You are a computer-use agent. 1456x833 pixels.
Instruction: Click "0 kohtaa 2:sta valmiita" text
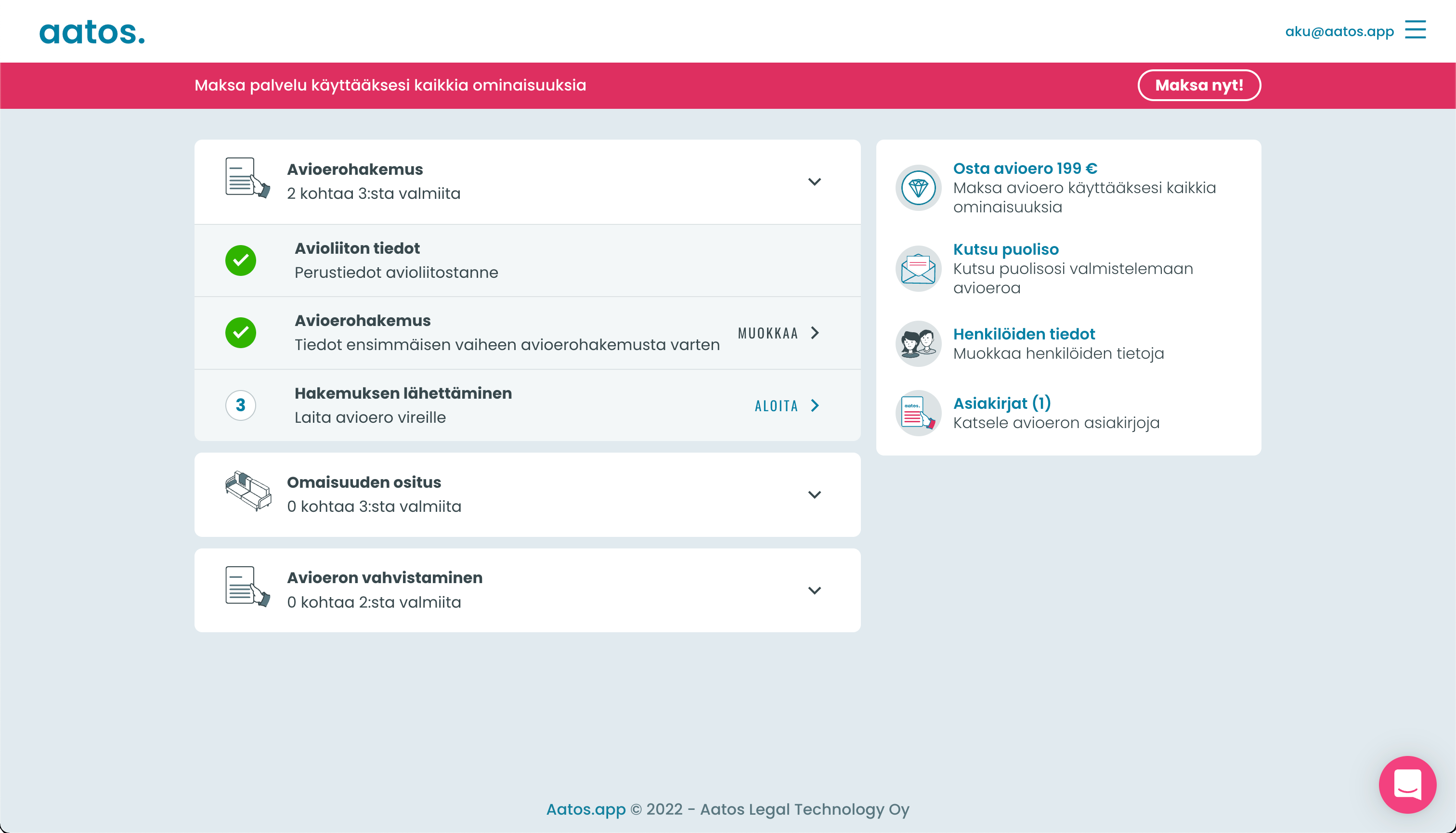coord(374,602)
